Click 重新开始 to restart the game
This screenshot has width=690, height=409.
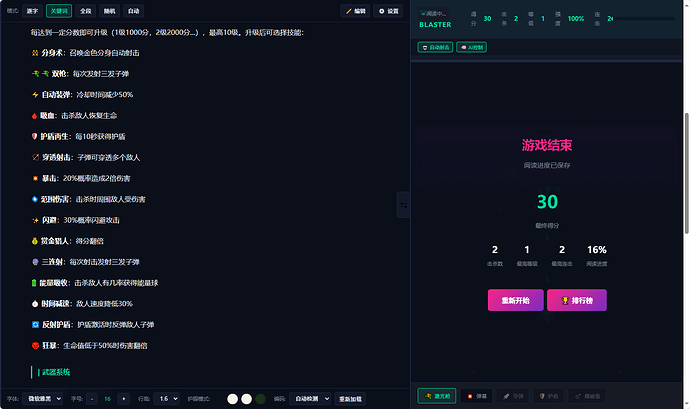[x=515, y=300]
